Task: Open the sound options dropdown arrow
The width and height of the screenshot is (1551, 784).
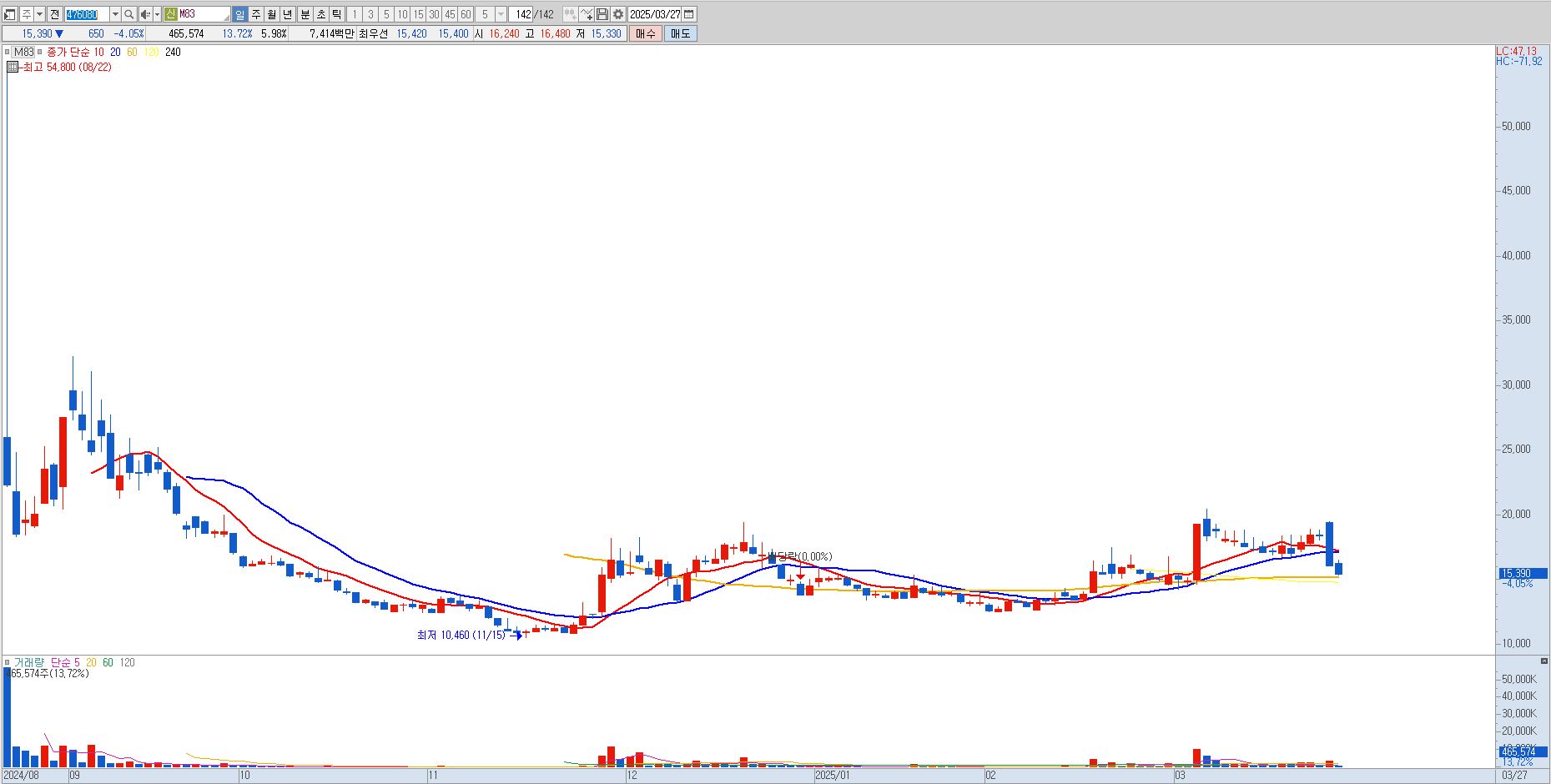Action: pos(157,14)
